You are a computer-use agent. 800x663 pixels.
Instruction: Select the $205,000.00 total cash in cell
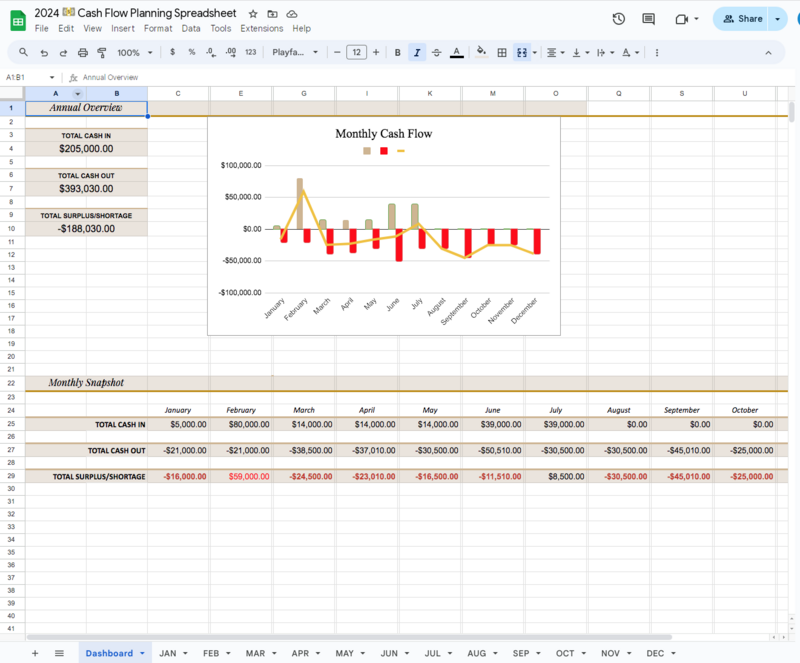click(x=86, y=149)
